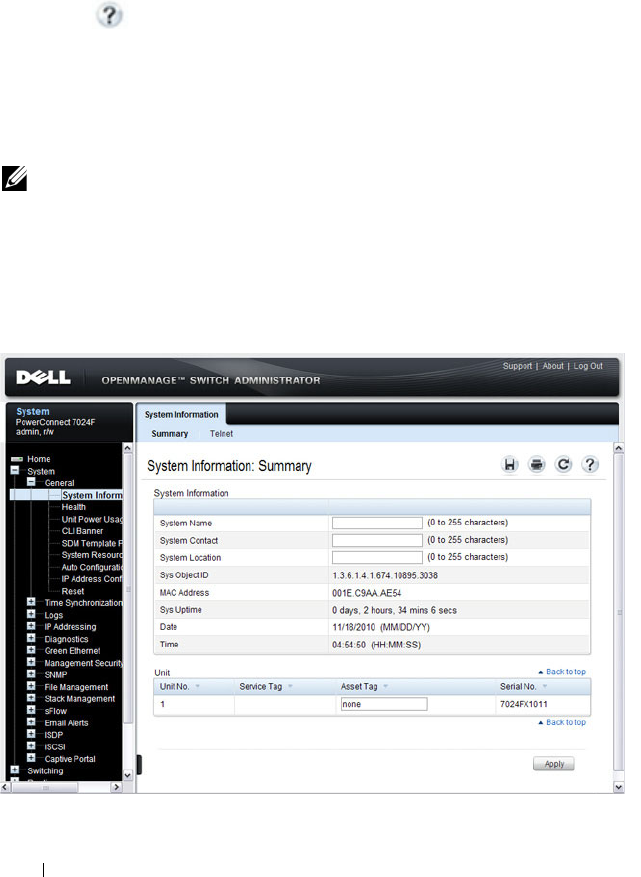Select Auto Configuration tree item
Viewport: 641px width, 877px height.
pos(92,567)
